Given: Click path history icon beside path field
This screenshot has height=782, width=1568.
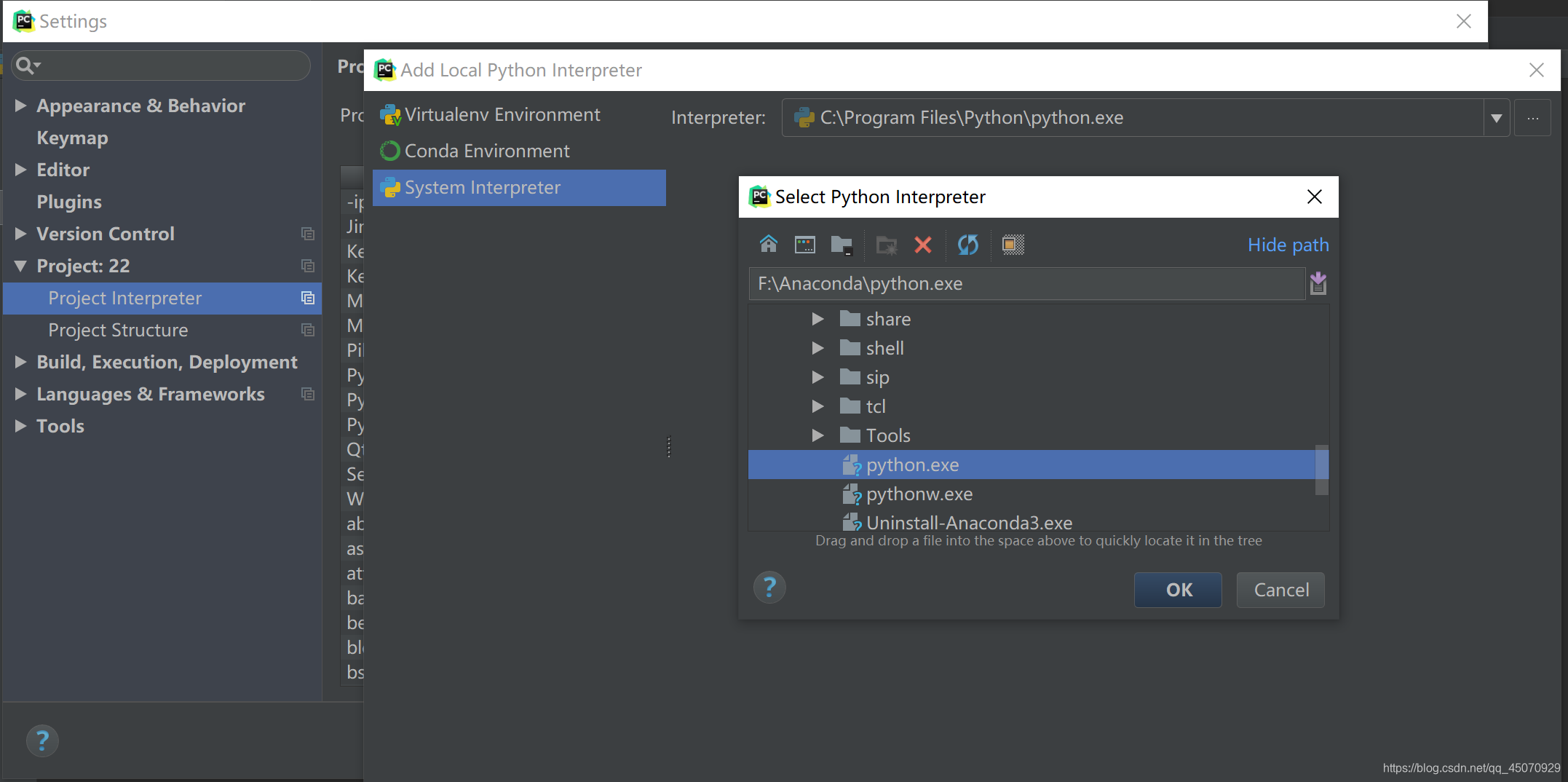Looking at the screenshot, I should pyautogui.click(x=1318, y=283).
